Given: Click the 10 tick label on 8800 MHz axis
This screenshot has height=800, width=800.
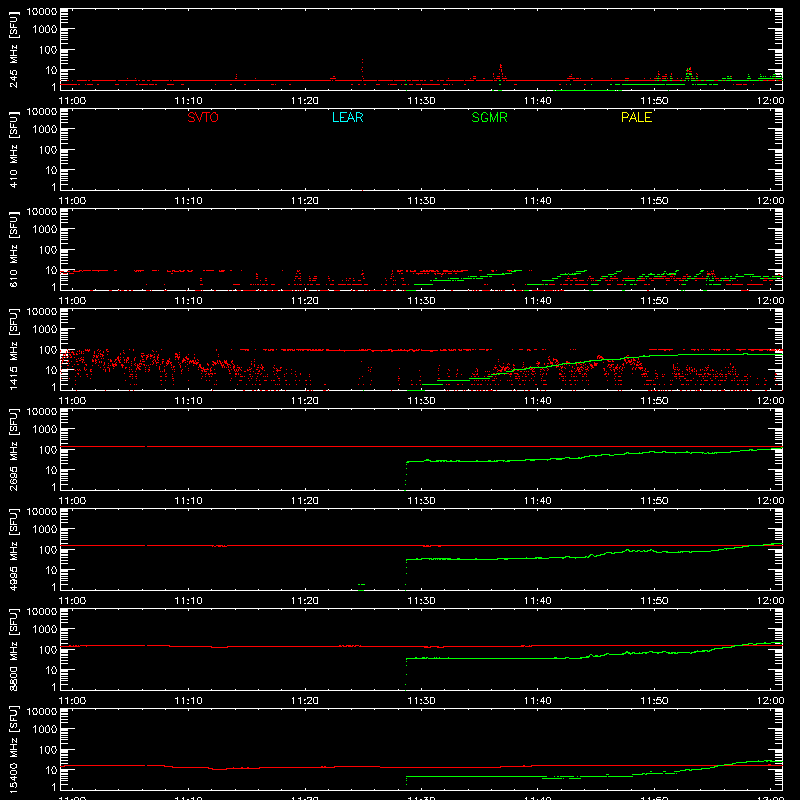Looking at the screenshot, I should point(51,670).
